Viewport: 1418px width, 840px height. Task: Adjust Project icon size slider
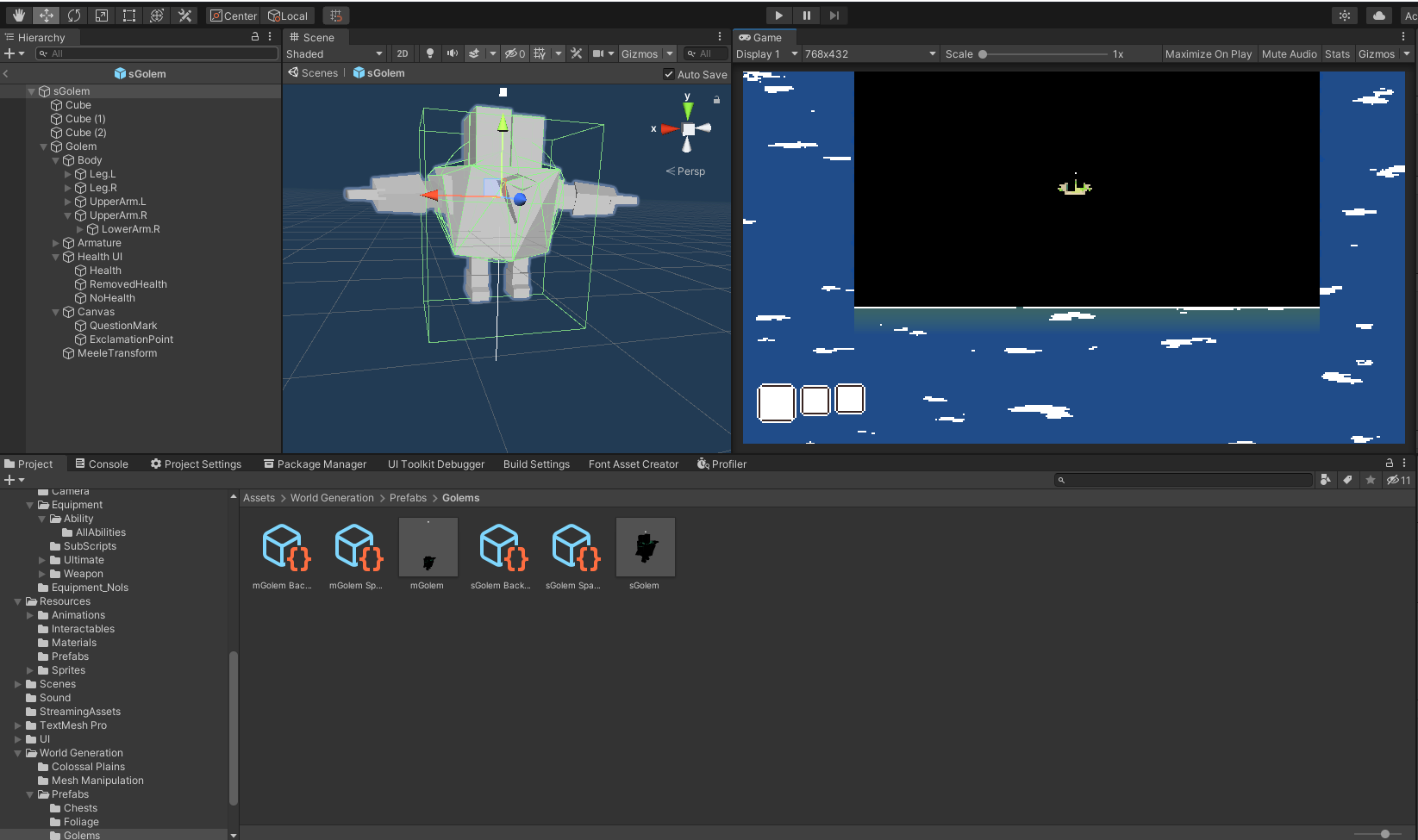click(1384, 833)
